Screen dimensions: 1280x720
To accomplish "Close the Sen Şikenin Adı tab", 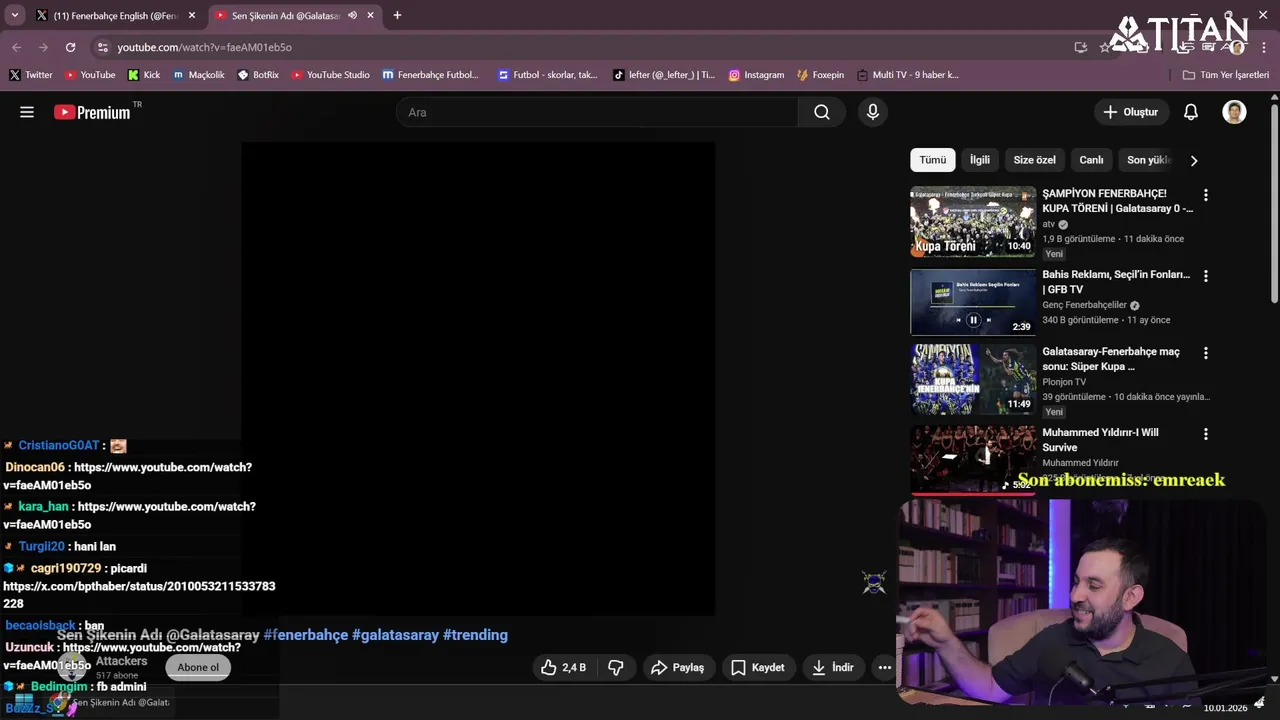I will coord(371,15).
